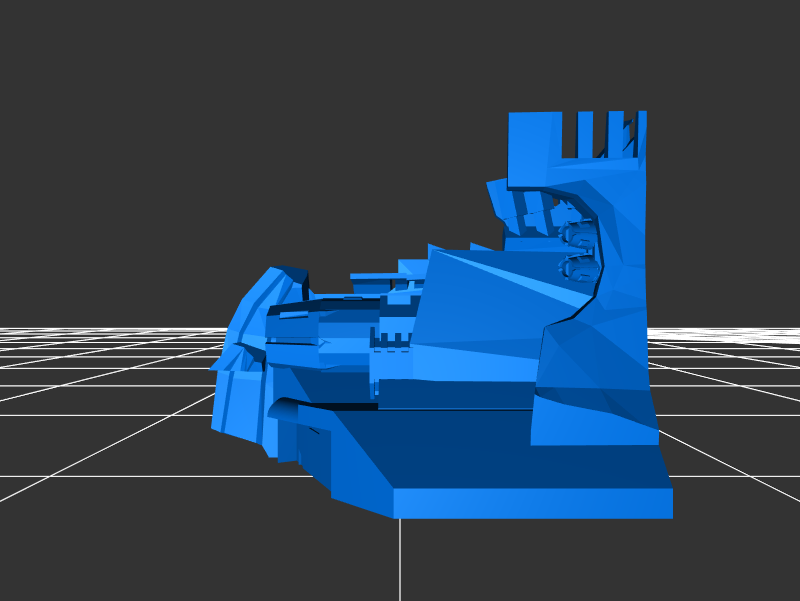Click the empty dark background above the model

[x=350, y=100]
